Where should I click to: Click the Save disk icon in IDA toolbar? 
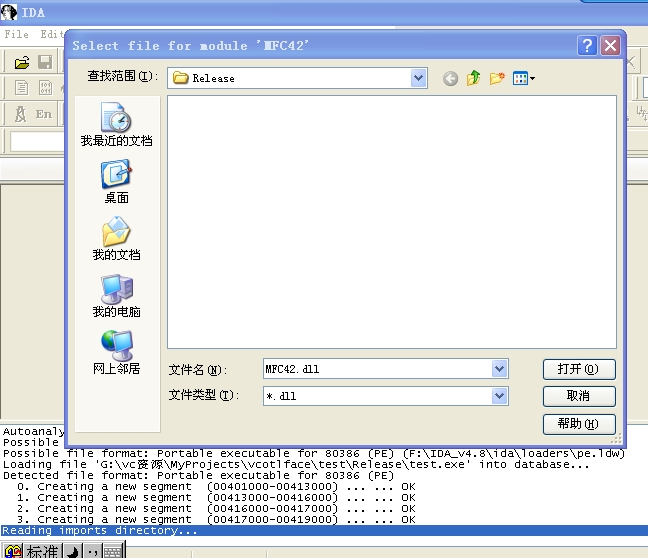point(45,62)
